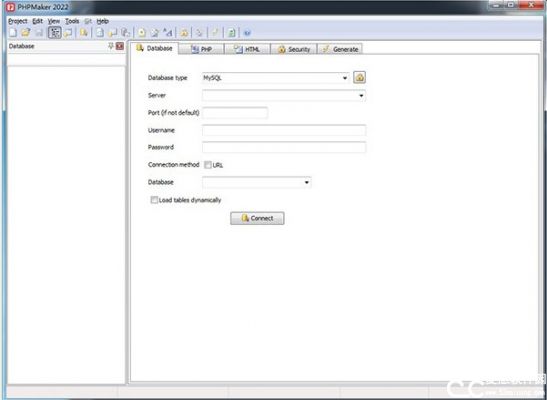Click the toolbar icon right of tree view

point(68,33)
